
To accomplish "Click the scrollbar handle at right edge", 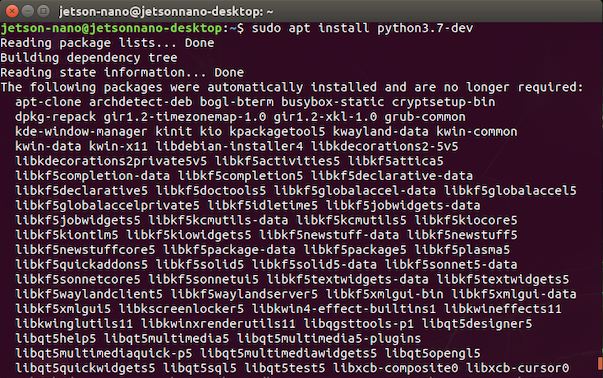I will tap(600, 363).
